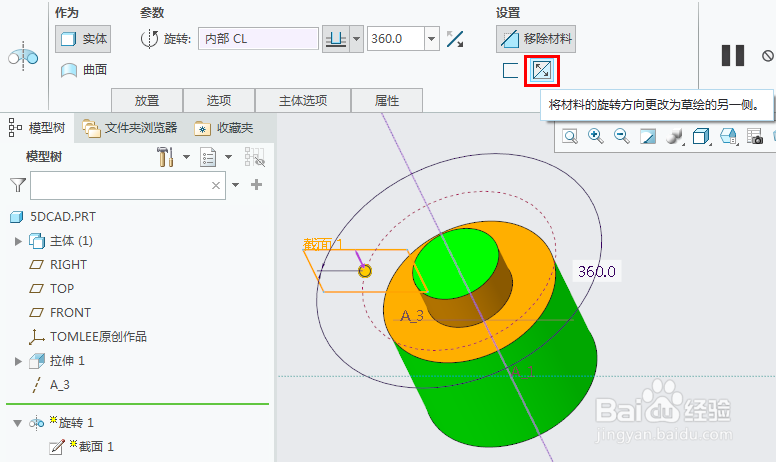Open the display style cube icon
Screen dimensions: 776x462
(x=701, y=137)
